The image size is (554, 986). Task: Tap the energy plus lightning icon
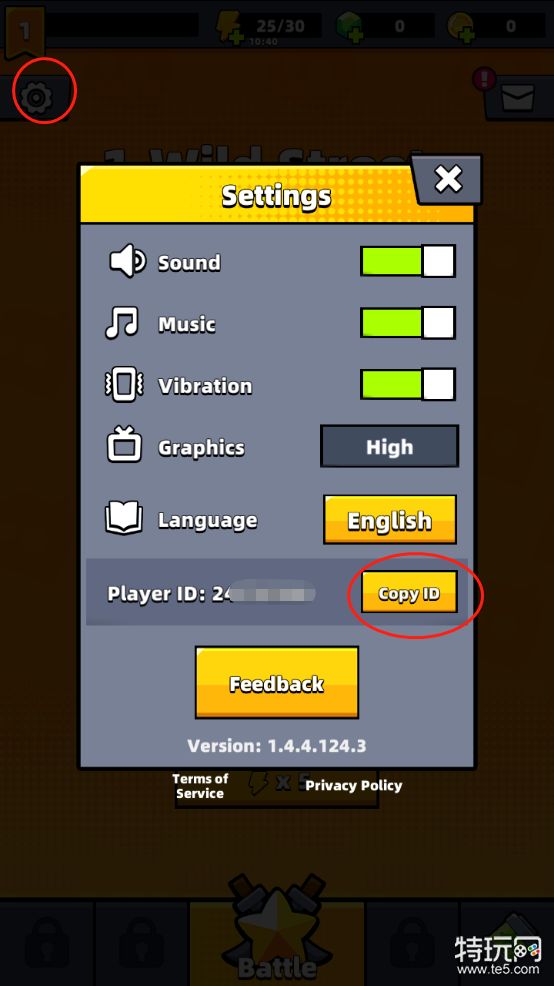[228, 26]
